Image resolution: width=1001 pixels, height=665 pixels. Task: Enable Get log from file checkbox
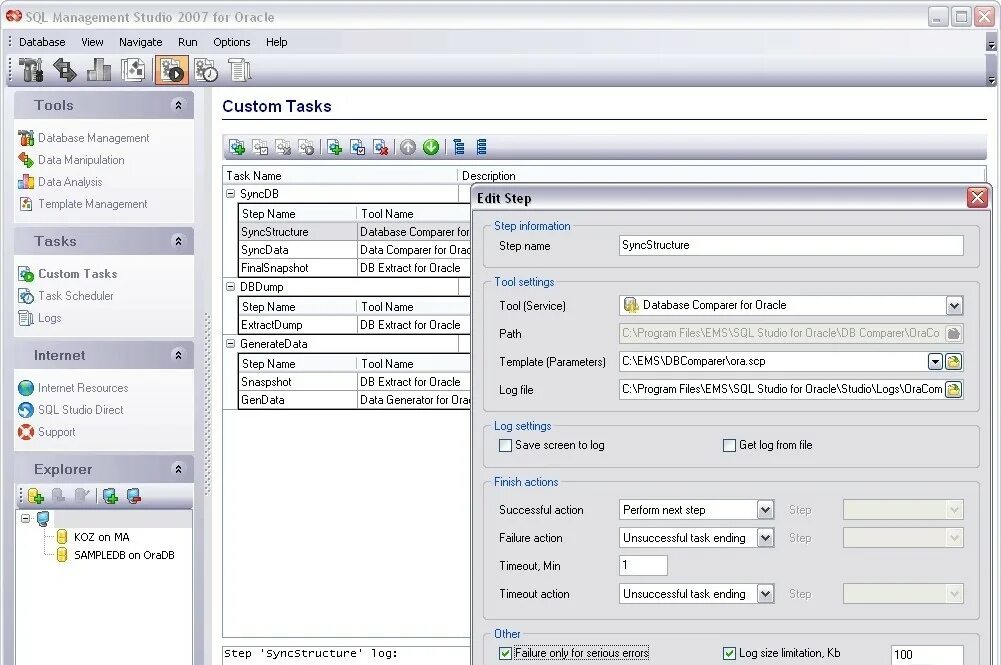point(729,445)
